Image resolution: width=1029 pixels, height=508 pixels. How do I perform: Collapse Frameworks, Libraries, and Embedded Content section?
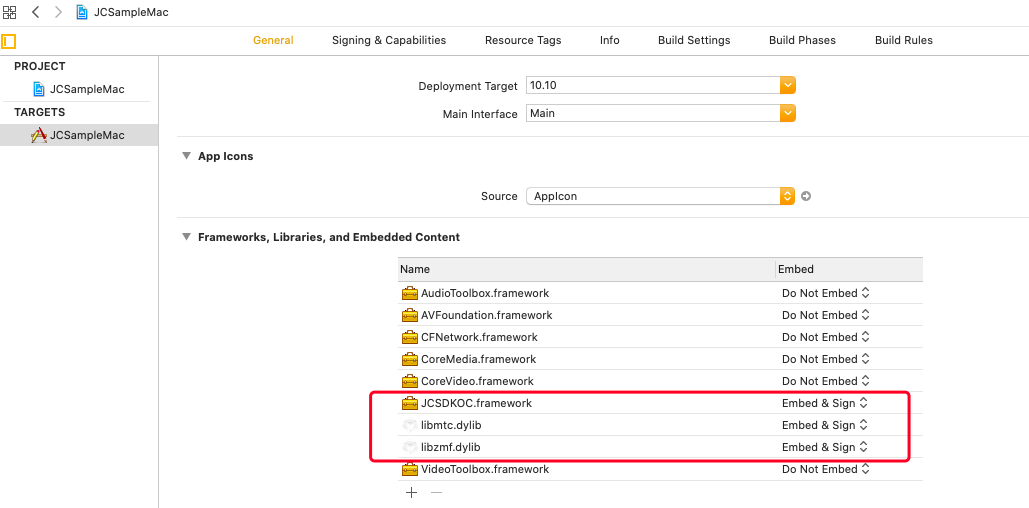pyautogui.click(x=186, y=237)
